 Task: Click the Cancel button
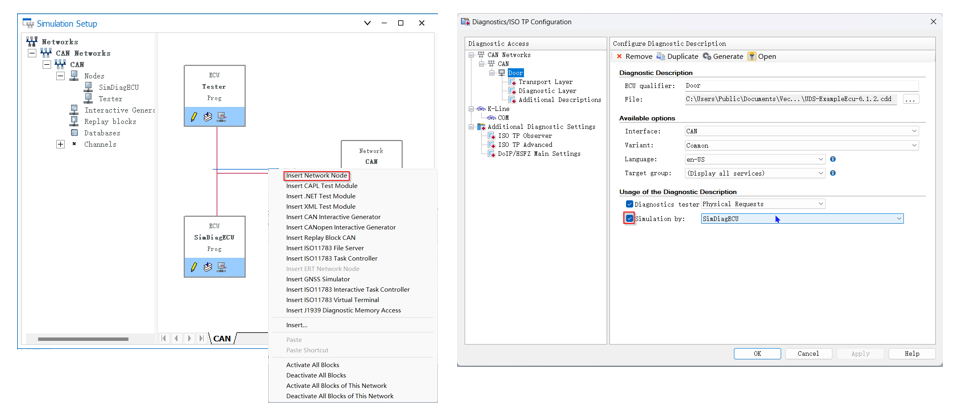809,354
